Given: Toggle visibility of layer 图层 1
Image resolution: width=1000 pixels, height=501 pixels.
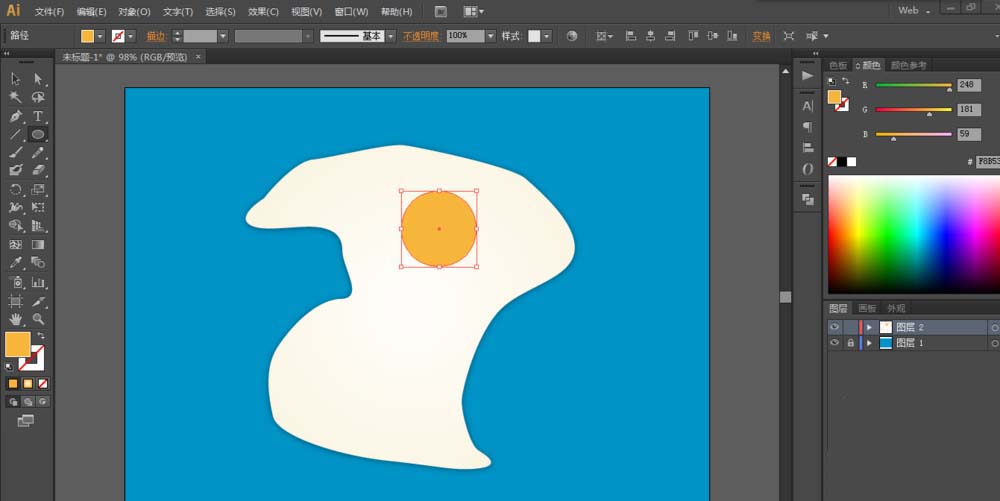Looking at the screenshot, I should click(834, 343).
